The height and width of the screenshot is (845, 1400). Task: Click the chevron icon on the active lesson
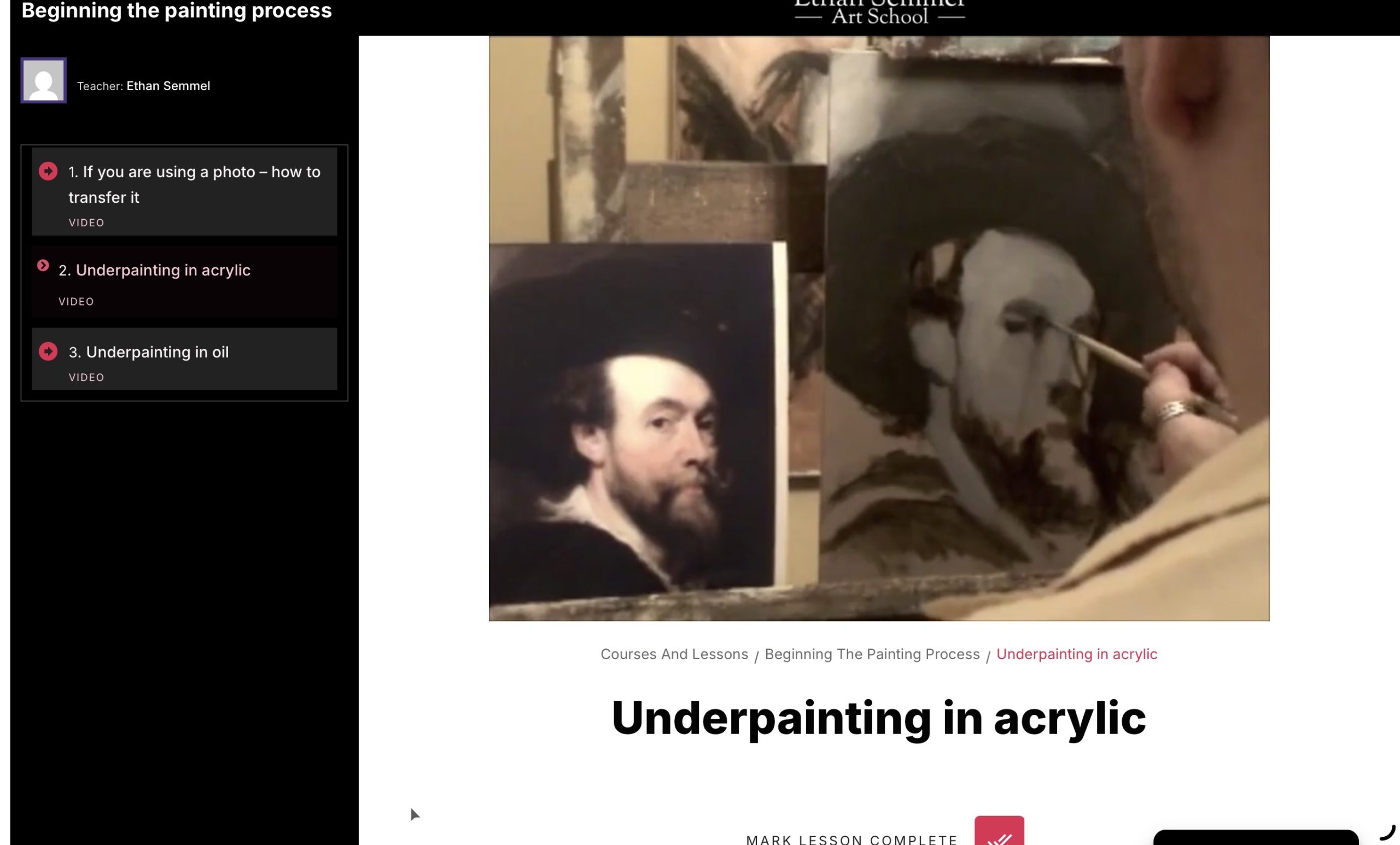44,266
